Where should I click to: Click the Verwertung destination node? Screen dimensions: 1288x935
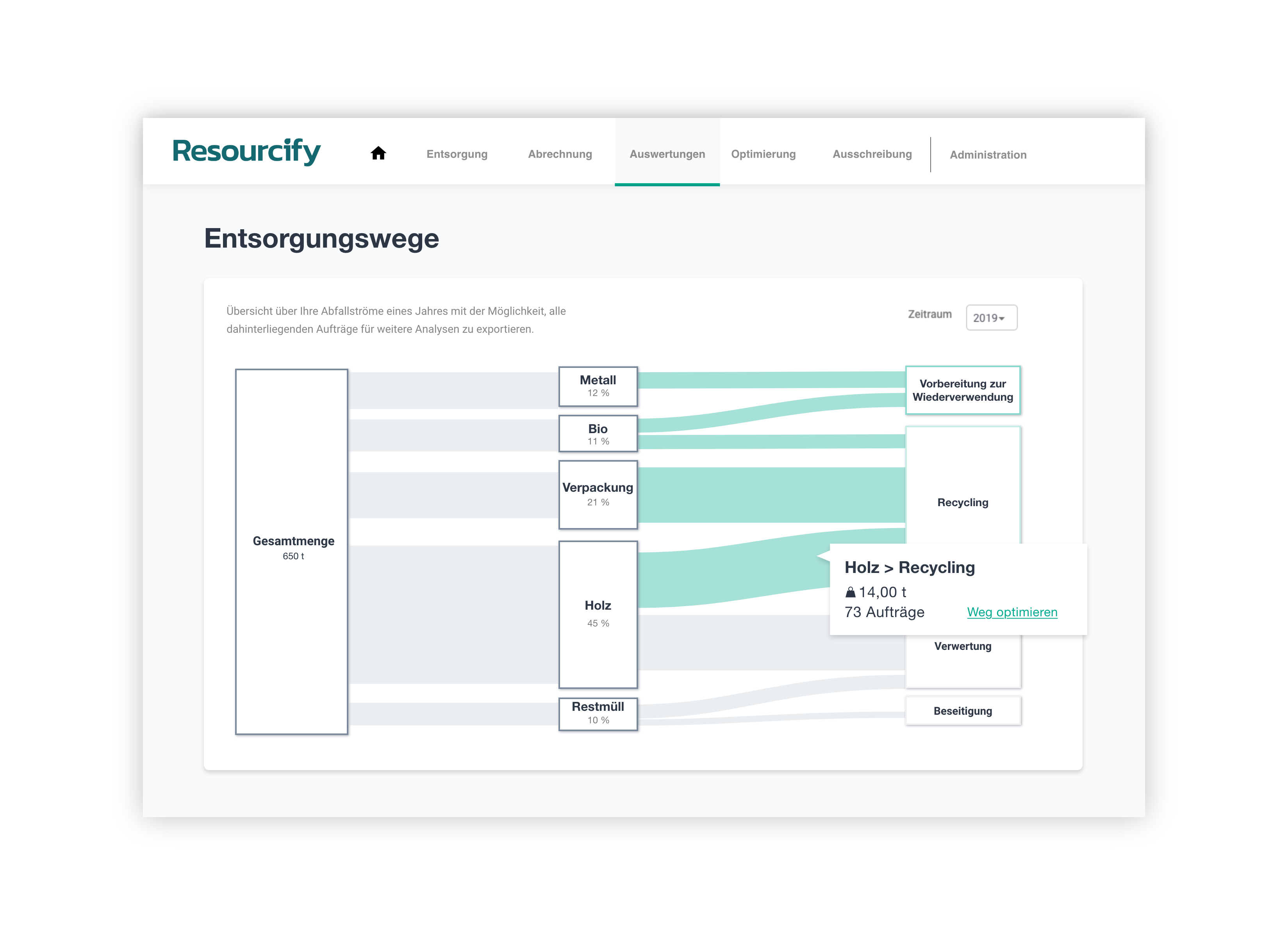963,661
